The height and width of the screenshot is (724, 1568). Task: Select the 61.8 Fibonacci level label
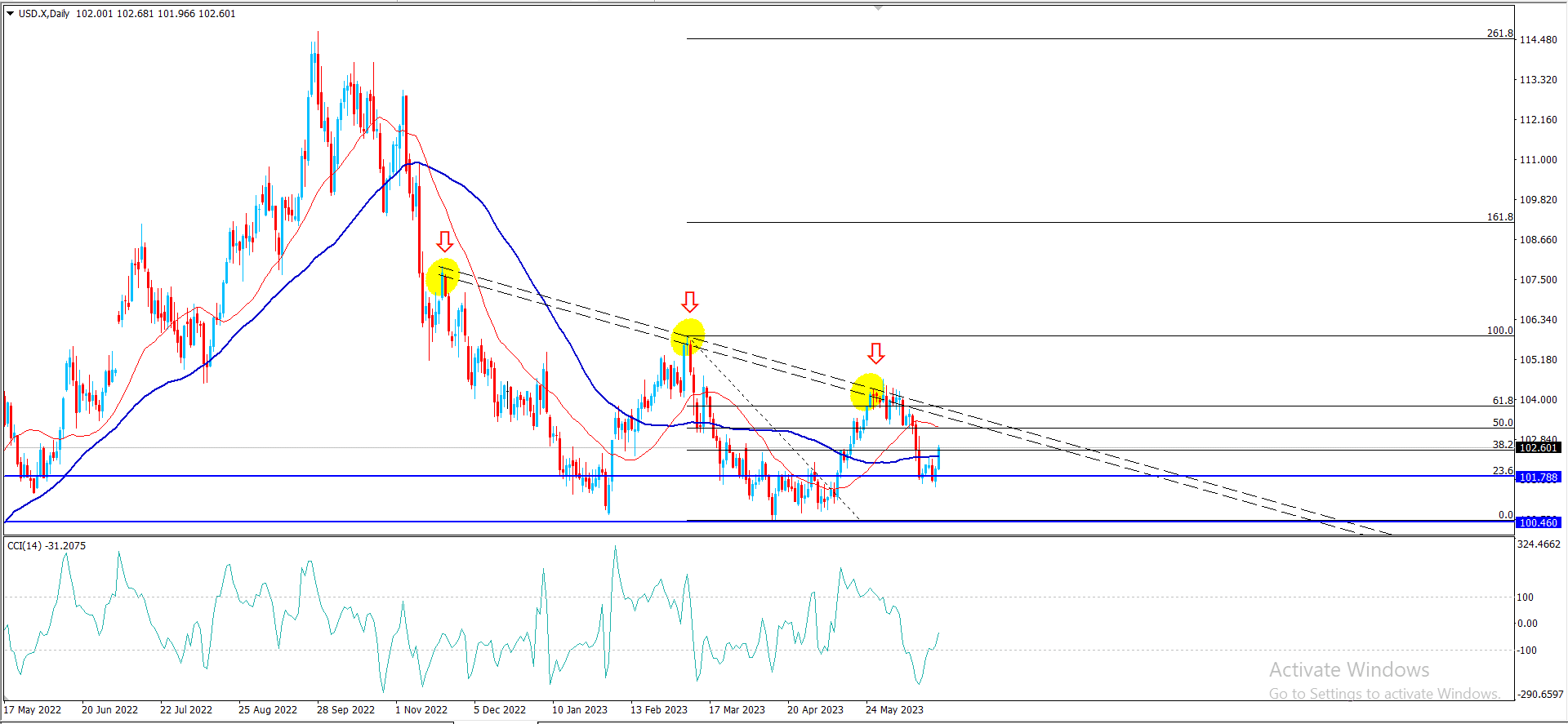(x=1503, y=401)
